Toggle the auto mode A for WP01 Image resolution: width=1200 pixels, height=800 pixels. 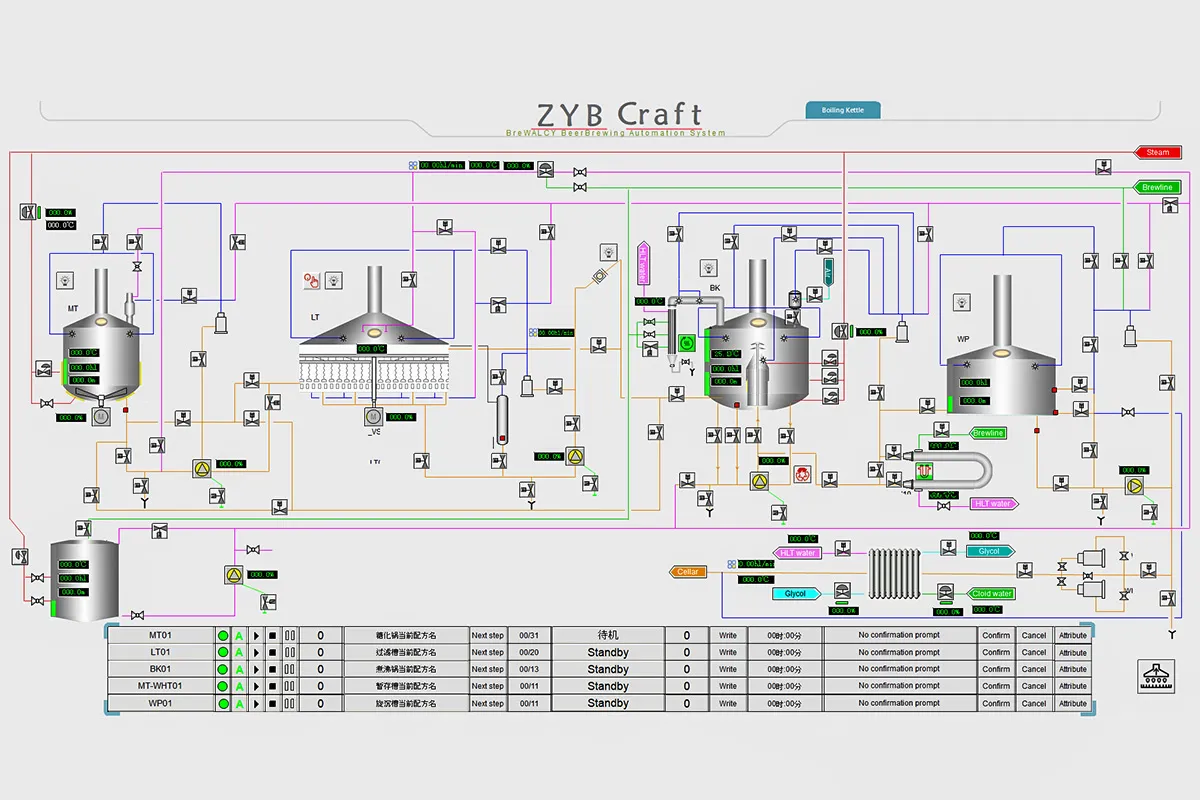[x=239, y=703]
